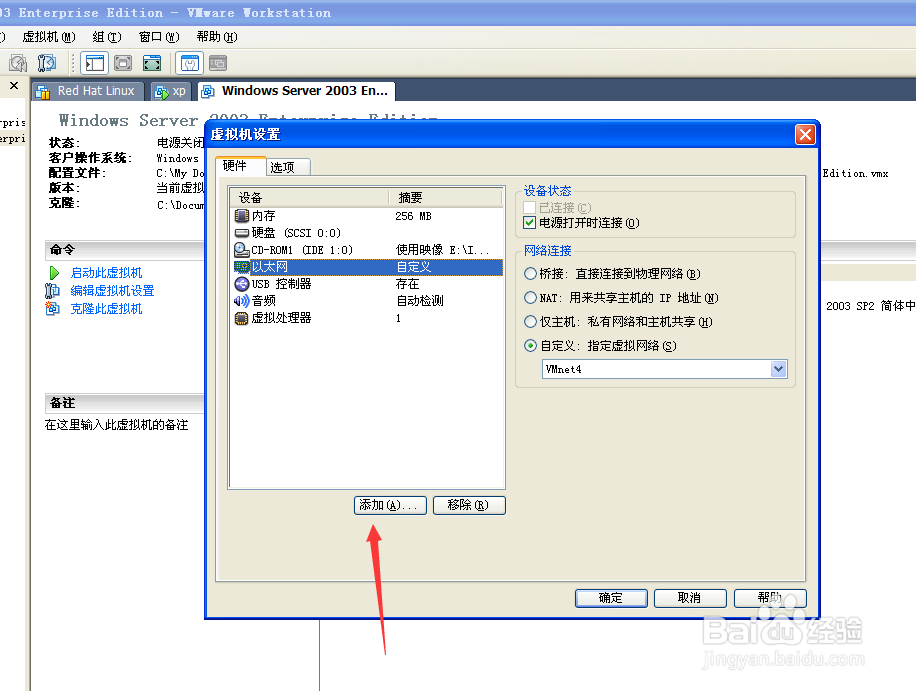Click the snapshot toolbar icon
This screenshot has height=691, width=916.
coord(18,62)
